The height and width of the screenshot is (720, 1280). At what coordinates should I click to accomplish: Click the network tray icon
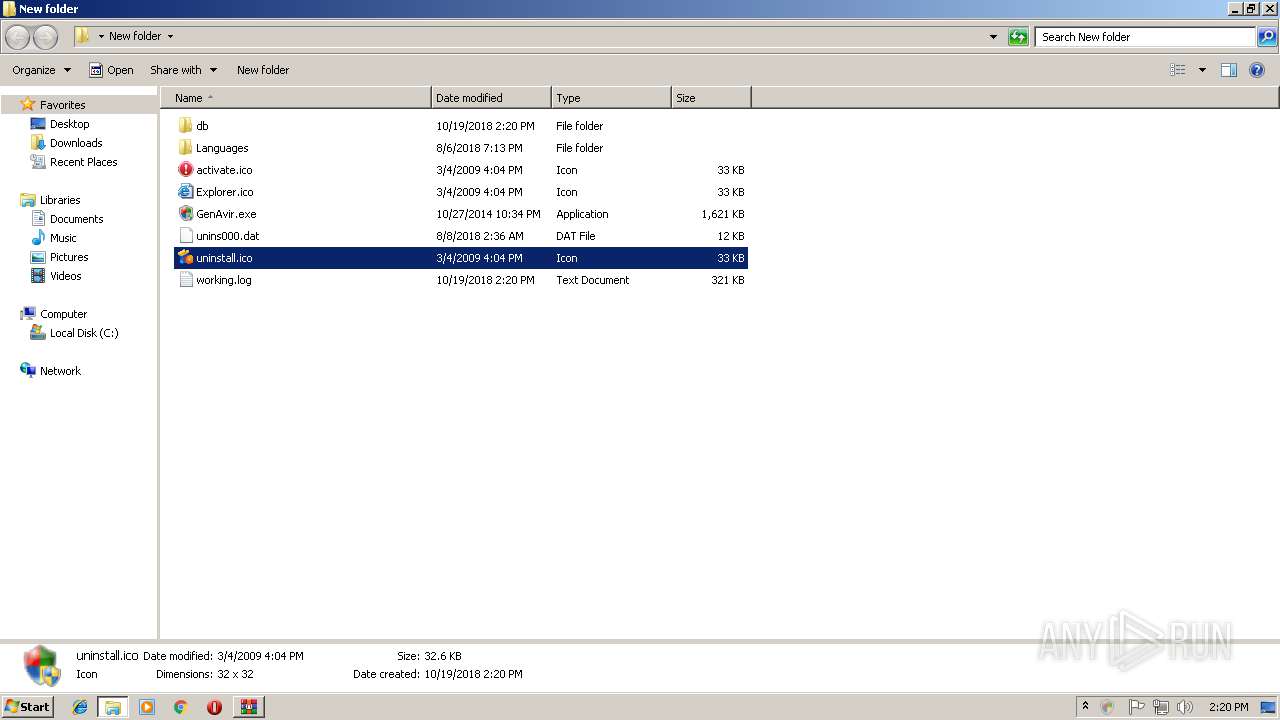(x=1160, y=707)
